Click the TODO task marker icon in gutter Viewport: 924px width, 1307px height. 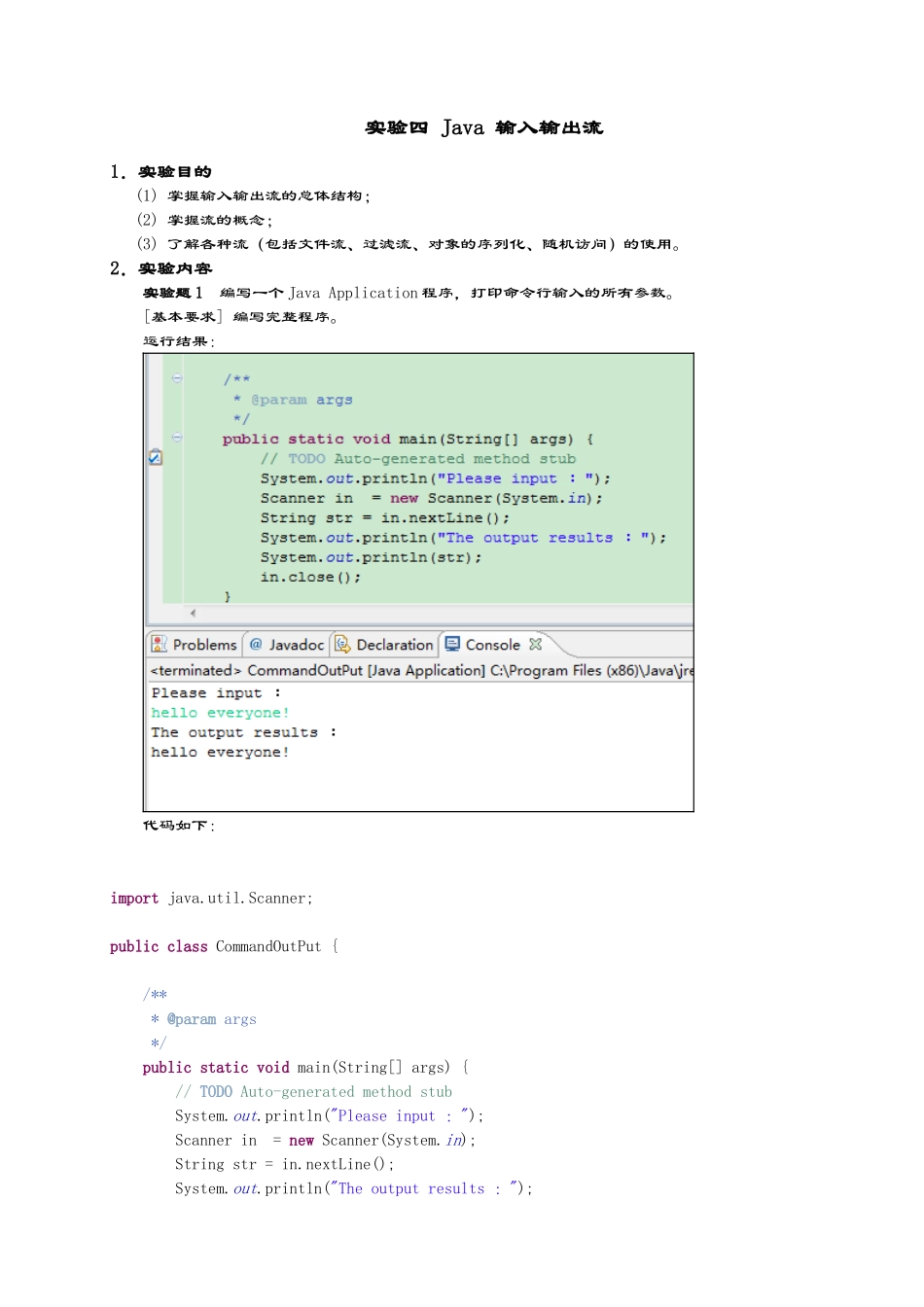click(155, 457)
